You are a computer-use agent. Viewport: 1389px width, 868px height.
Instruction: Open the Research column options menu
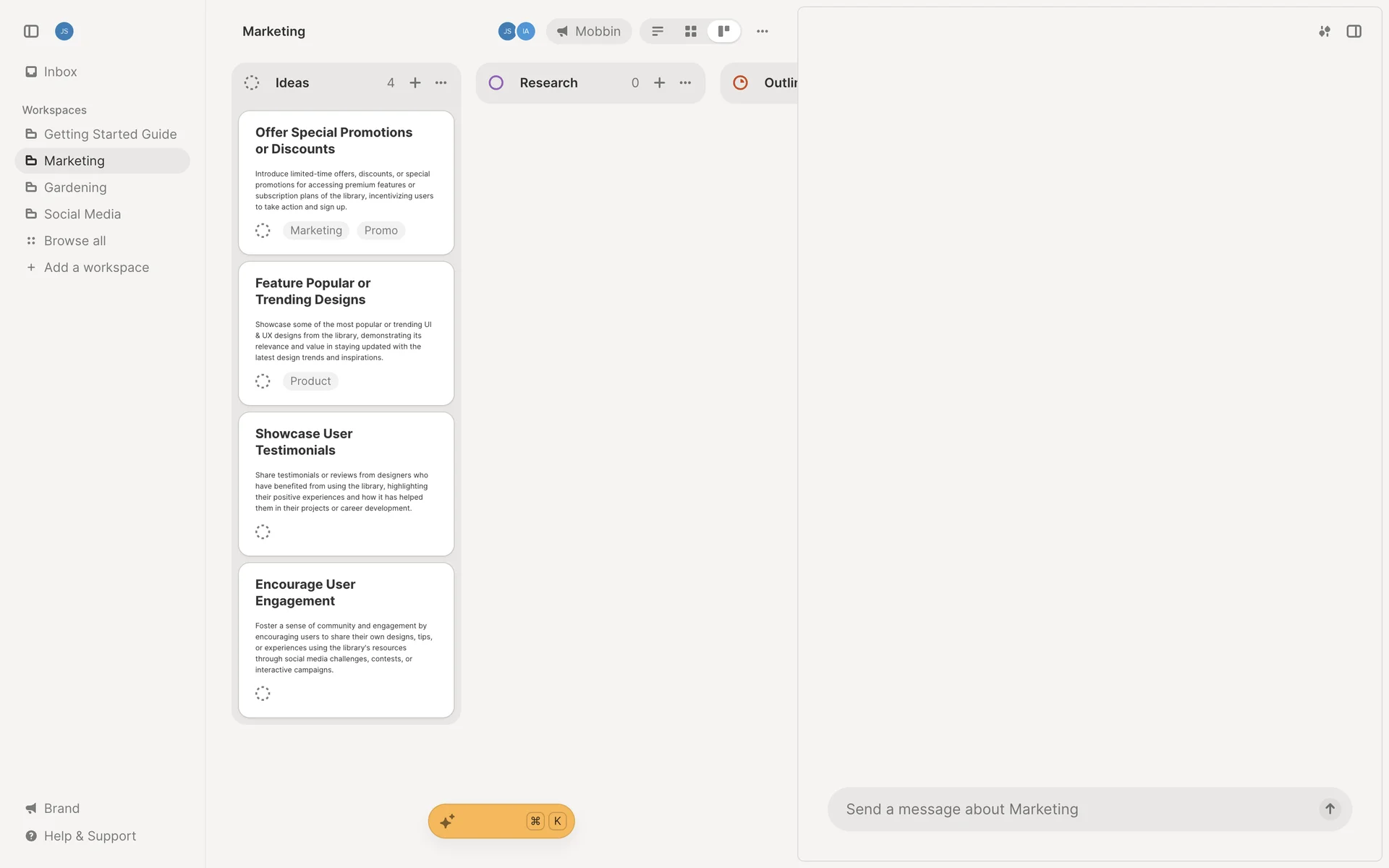tap(686, 82)
